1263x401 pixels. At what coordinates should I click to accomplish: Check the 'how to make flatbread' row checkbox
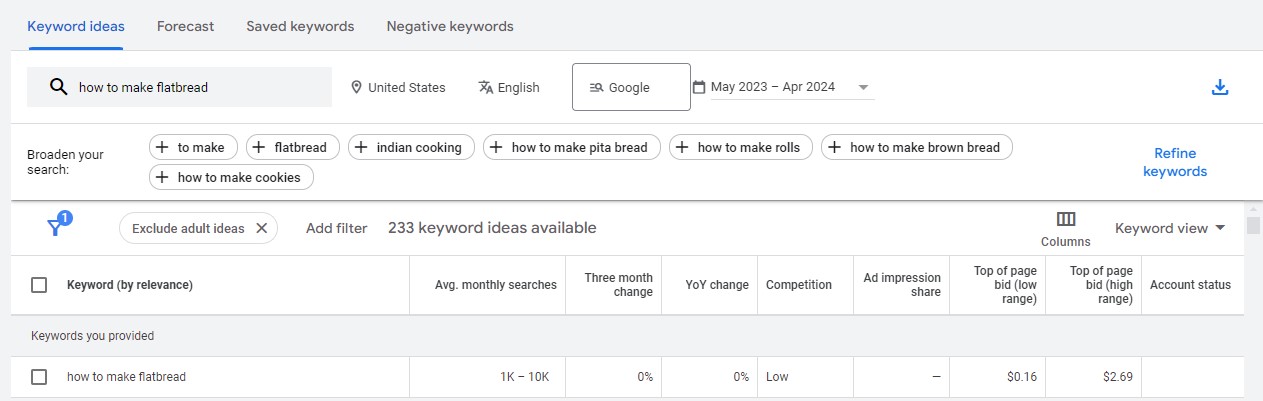coord(39,377)
